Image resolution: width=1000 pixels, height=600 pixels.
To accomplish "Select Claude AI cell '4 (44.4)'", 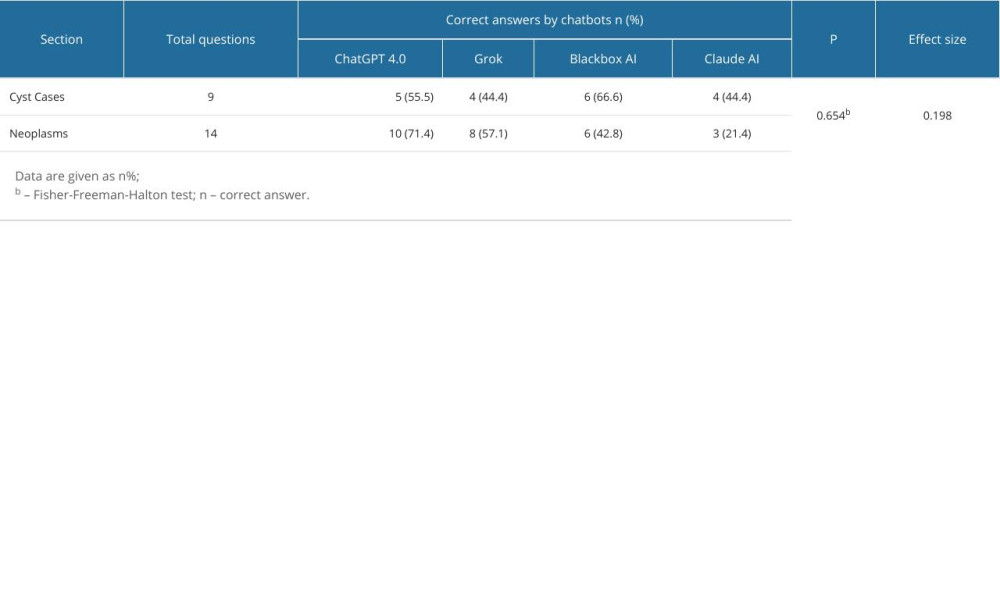I will (x=732, y=97).
